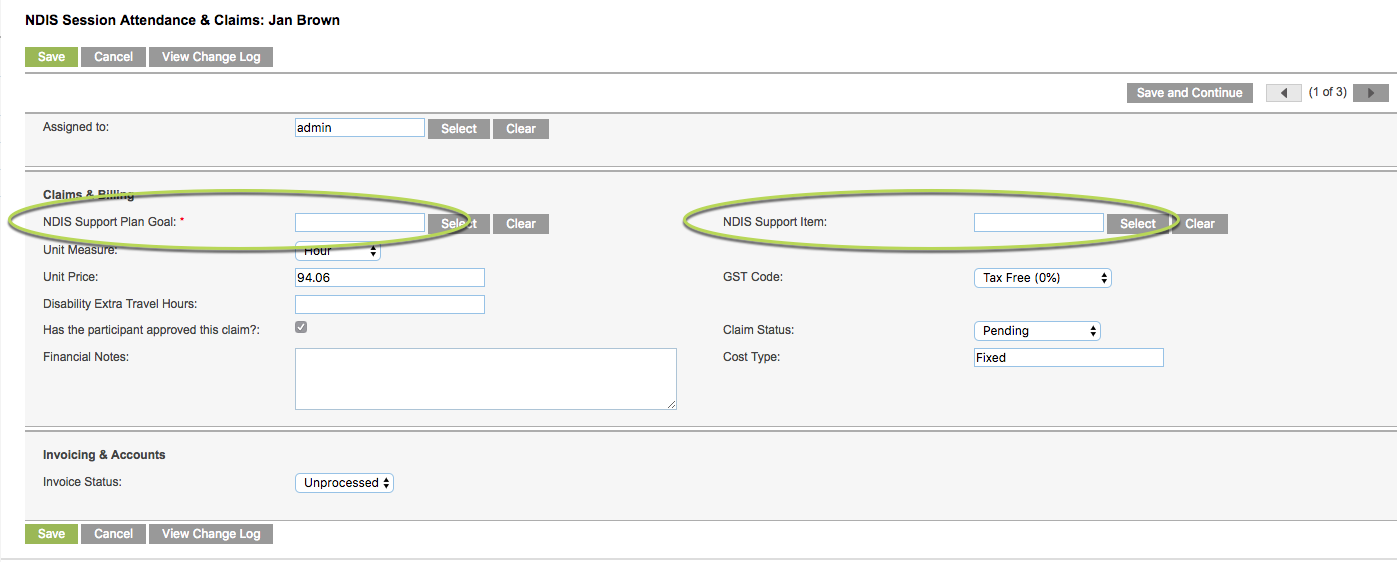Click the "Invoicing & Accounts" heading

click(x=104, y=455)
